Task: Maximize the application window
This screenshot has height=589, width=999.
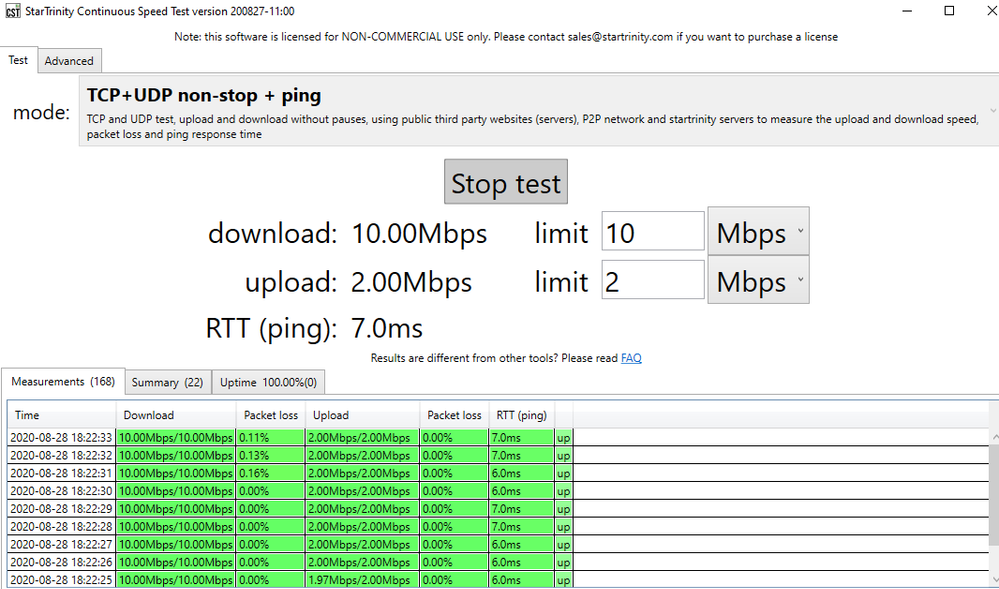Action: pos(949,11)
